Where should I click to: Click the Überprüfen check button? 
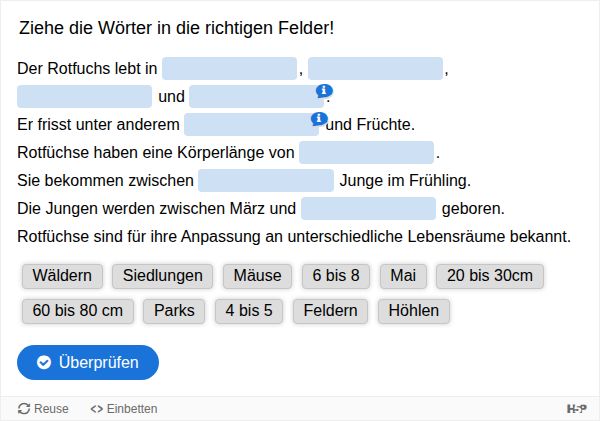[x=88, y=362]
